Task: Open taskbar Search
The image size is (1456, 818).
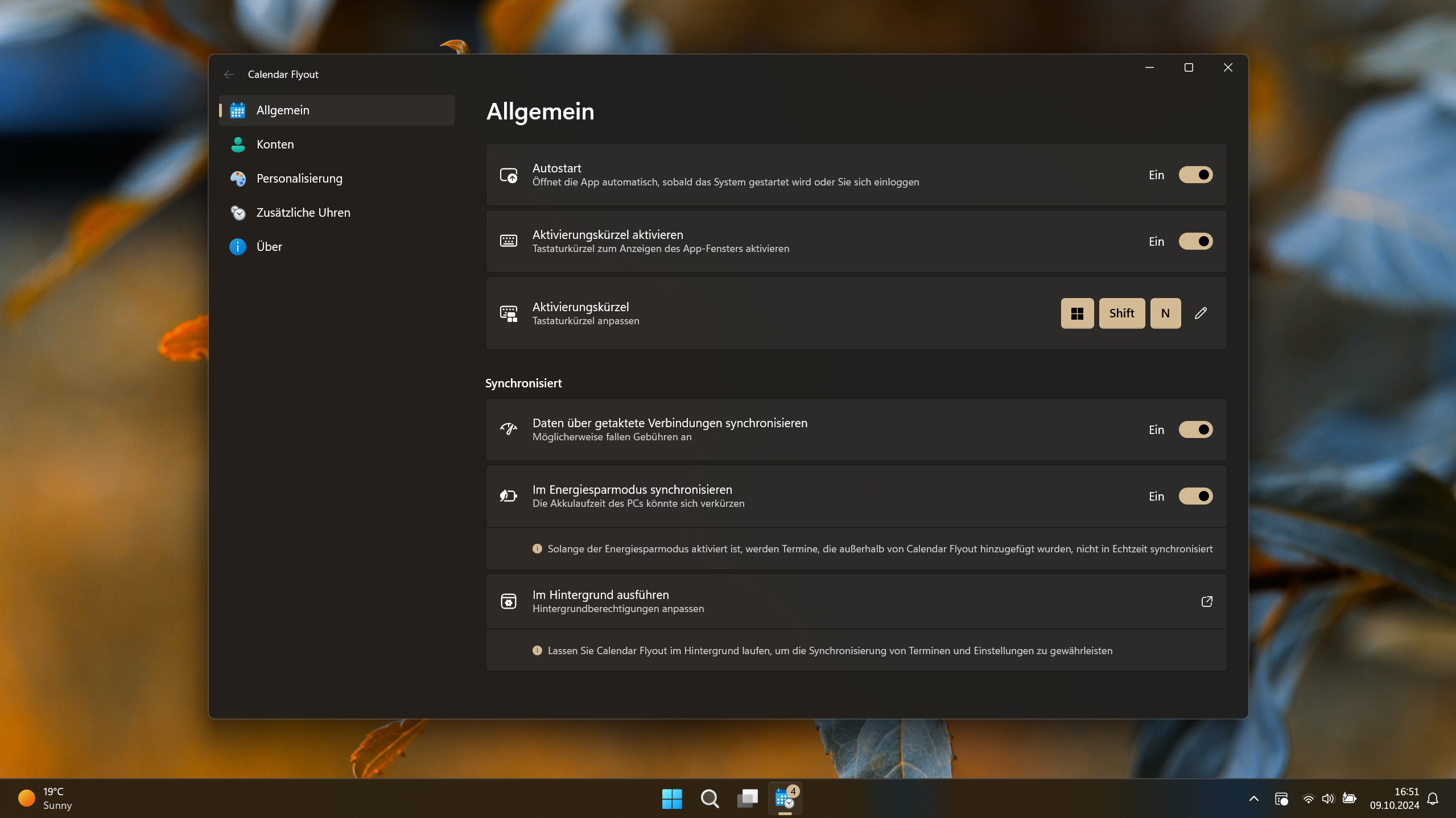Action: [x=710, y=799]
